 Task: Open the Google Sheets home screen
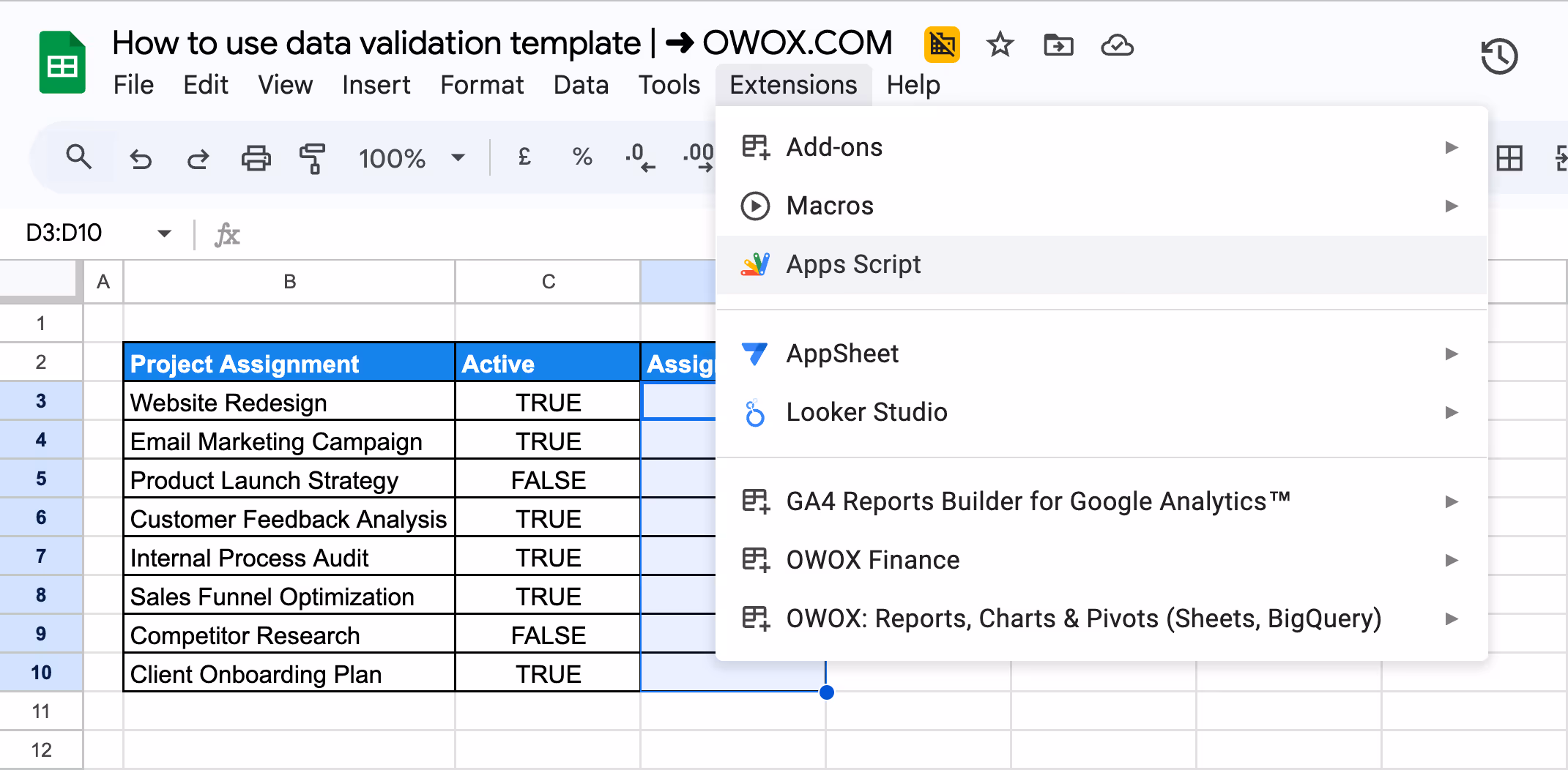coord(62,61)
